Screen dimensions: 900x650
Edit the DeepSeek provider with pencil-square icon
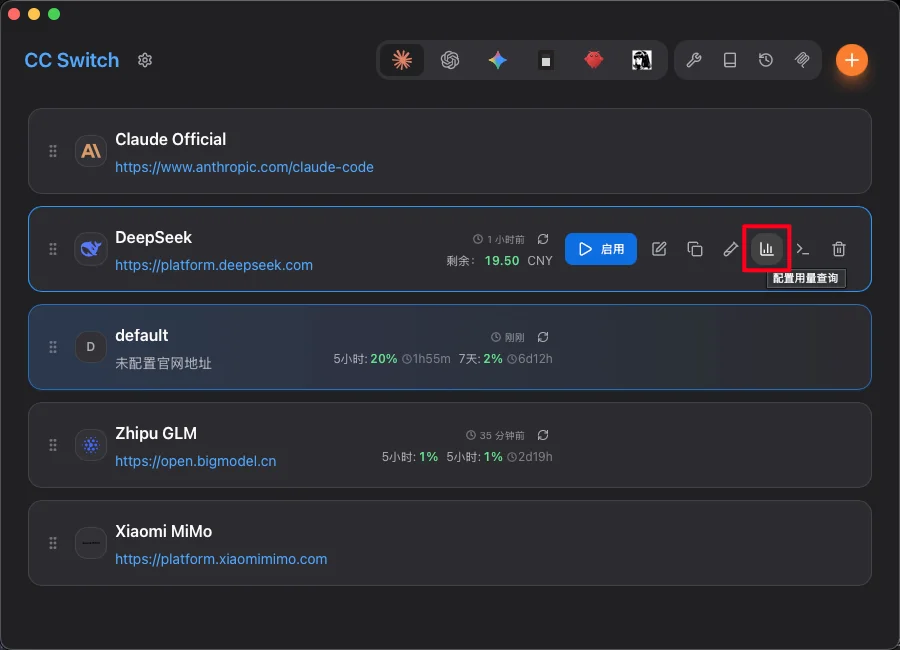[x=659, y=249]
